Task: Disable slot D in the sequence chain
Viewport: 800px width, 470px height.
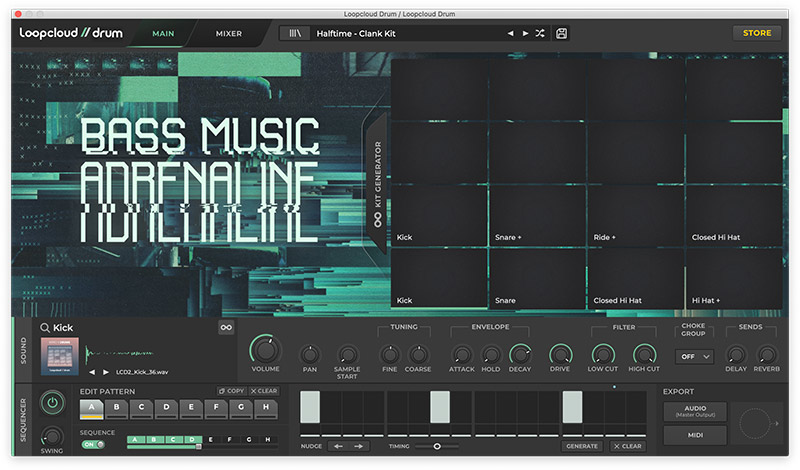Action: coord(192,440)
